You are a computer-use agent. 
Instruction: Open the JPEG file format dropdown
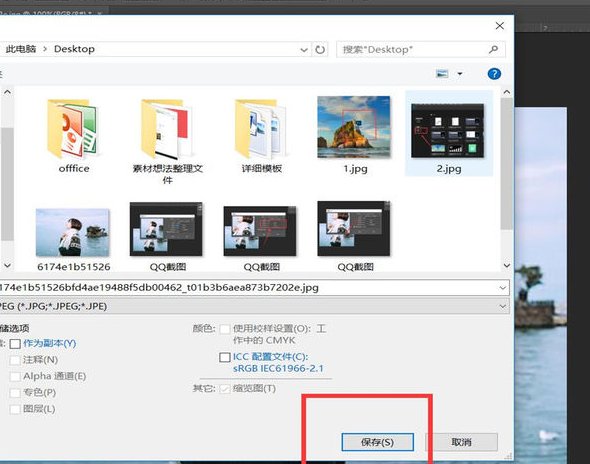click(x=503, y=306)
